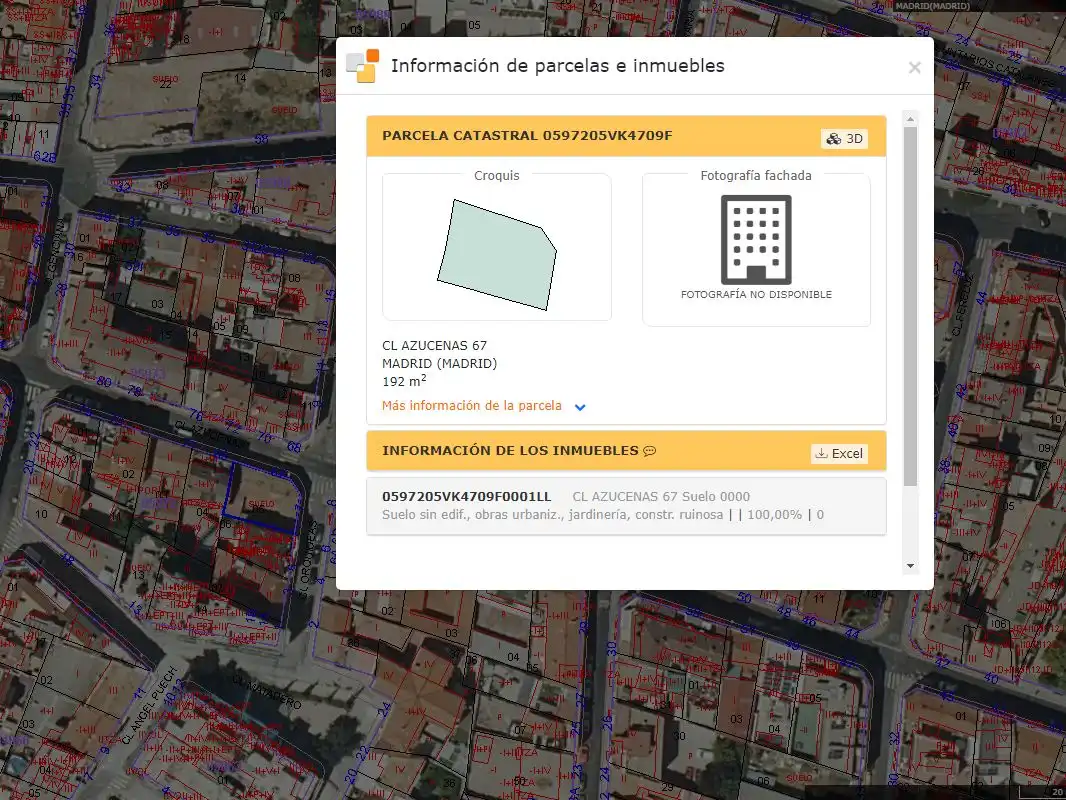Screen dimensions: 1066x800
Task: Click the 'Información de parcelas e inmuebles' dialog title
Action: coord(557,66)
